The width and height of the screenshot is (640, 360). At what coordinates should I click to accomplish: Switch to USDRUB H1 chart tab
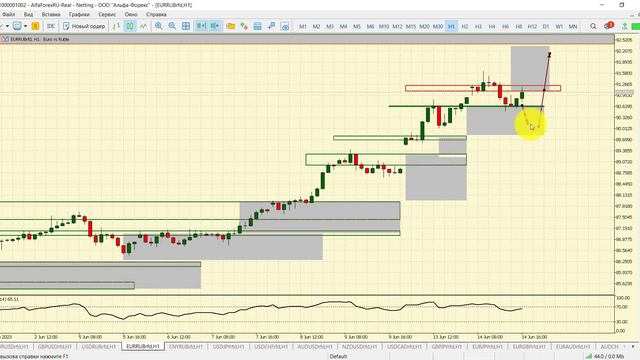tap(99, 347)
